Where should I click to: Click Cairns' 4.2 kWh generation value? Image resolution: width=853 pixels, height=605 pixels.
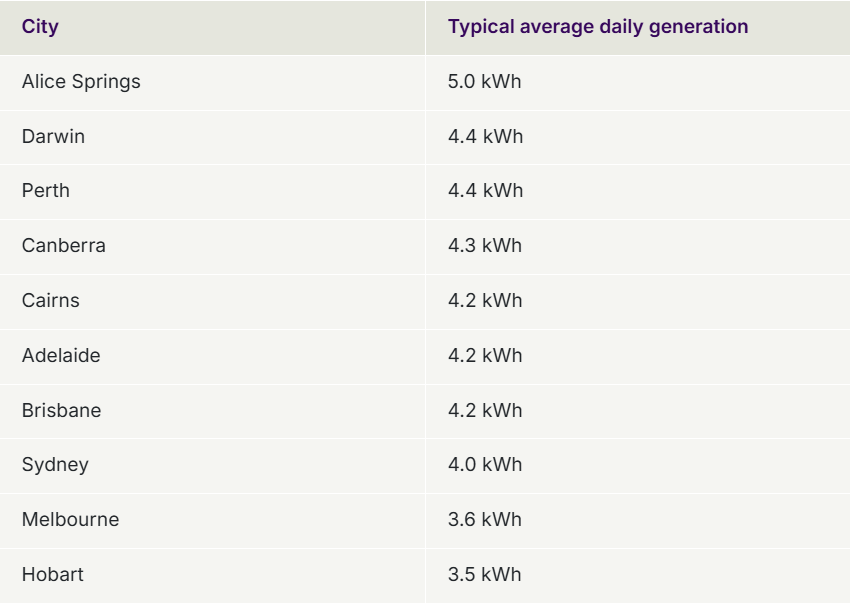[x=484, y=301]
